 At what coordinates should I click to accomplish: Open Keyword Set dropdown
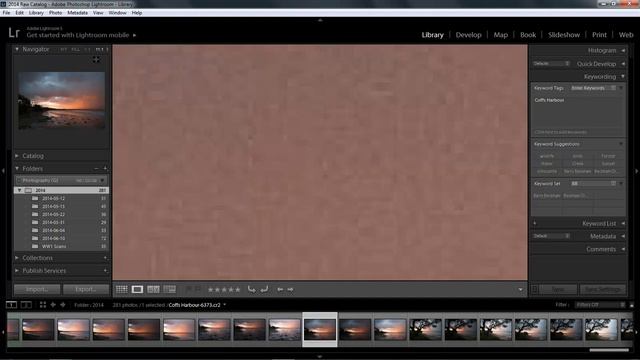coord(593,184)
